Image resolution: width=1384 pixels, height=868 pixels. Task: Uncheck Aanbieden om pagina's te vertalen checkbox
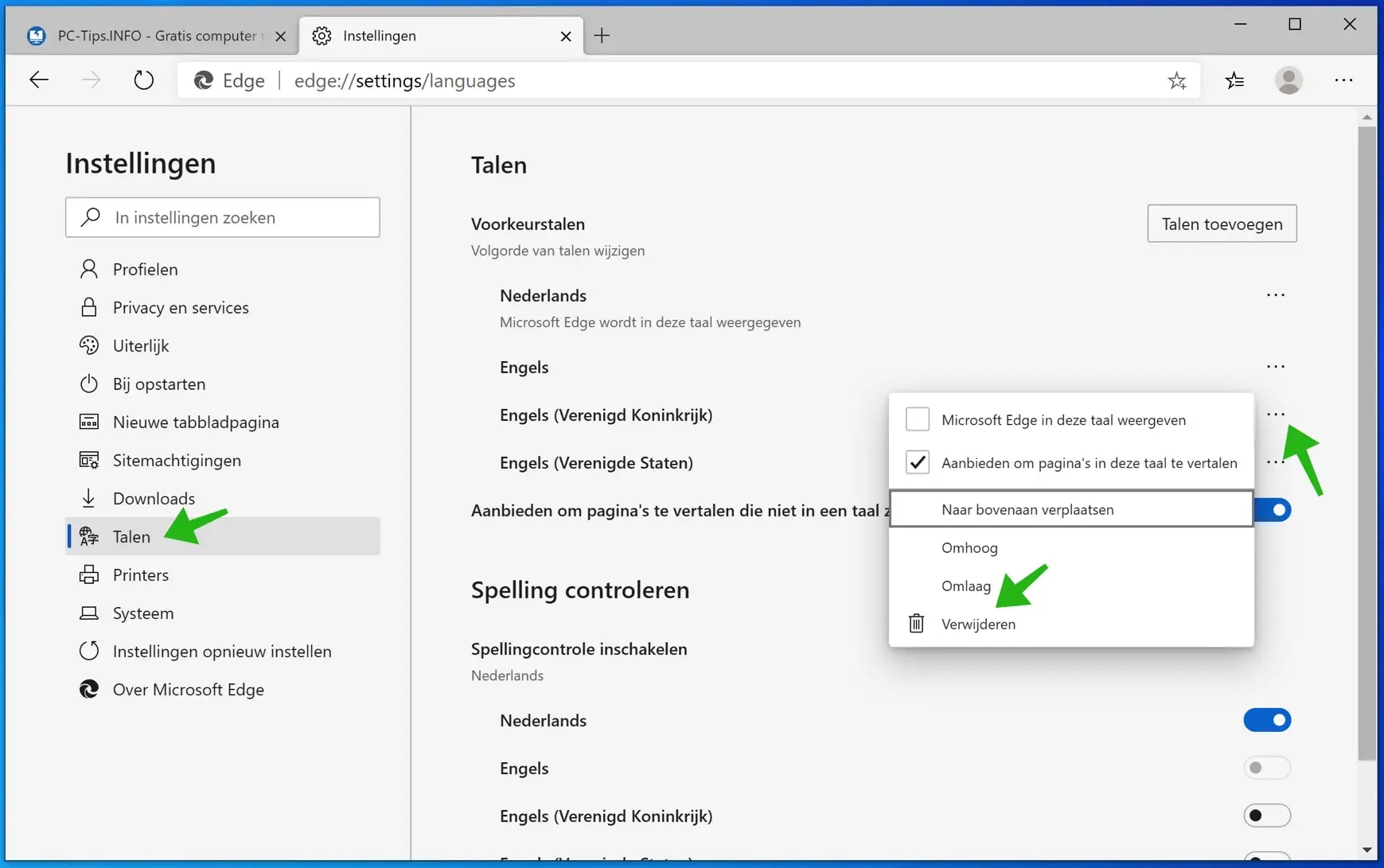click(918, 462)
